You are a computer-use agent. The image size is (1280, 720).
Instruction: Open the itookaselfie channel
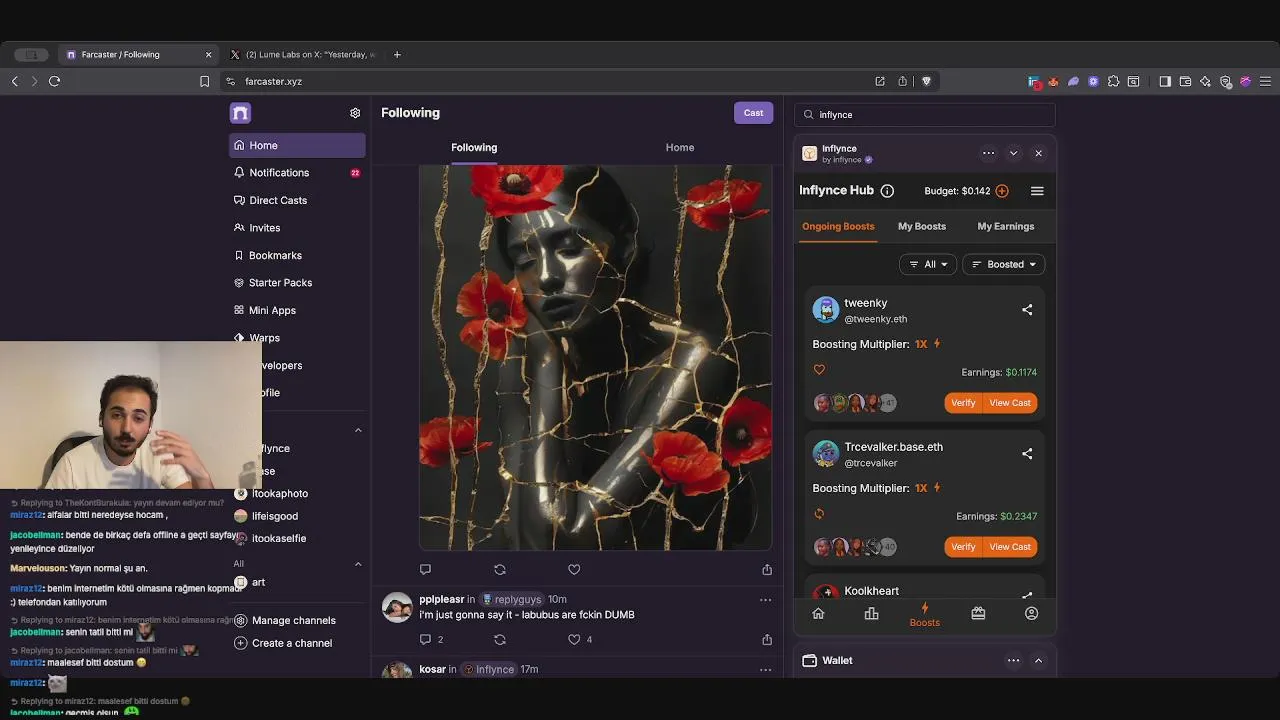tap(270, 538)
